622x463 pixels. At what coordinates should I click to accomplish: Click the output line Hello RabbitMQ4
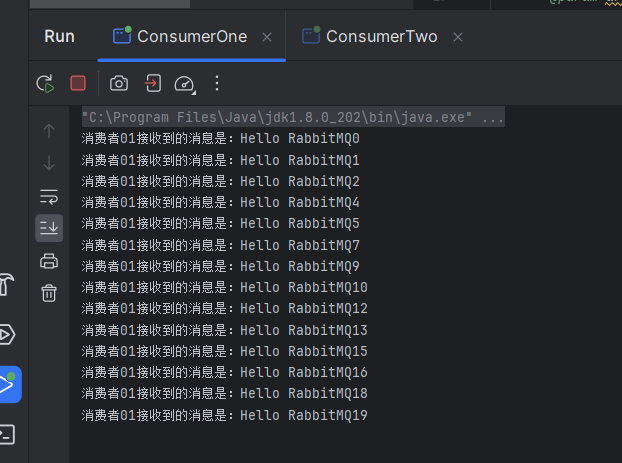coord(221,202)
